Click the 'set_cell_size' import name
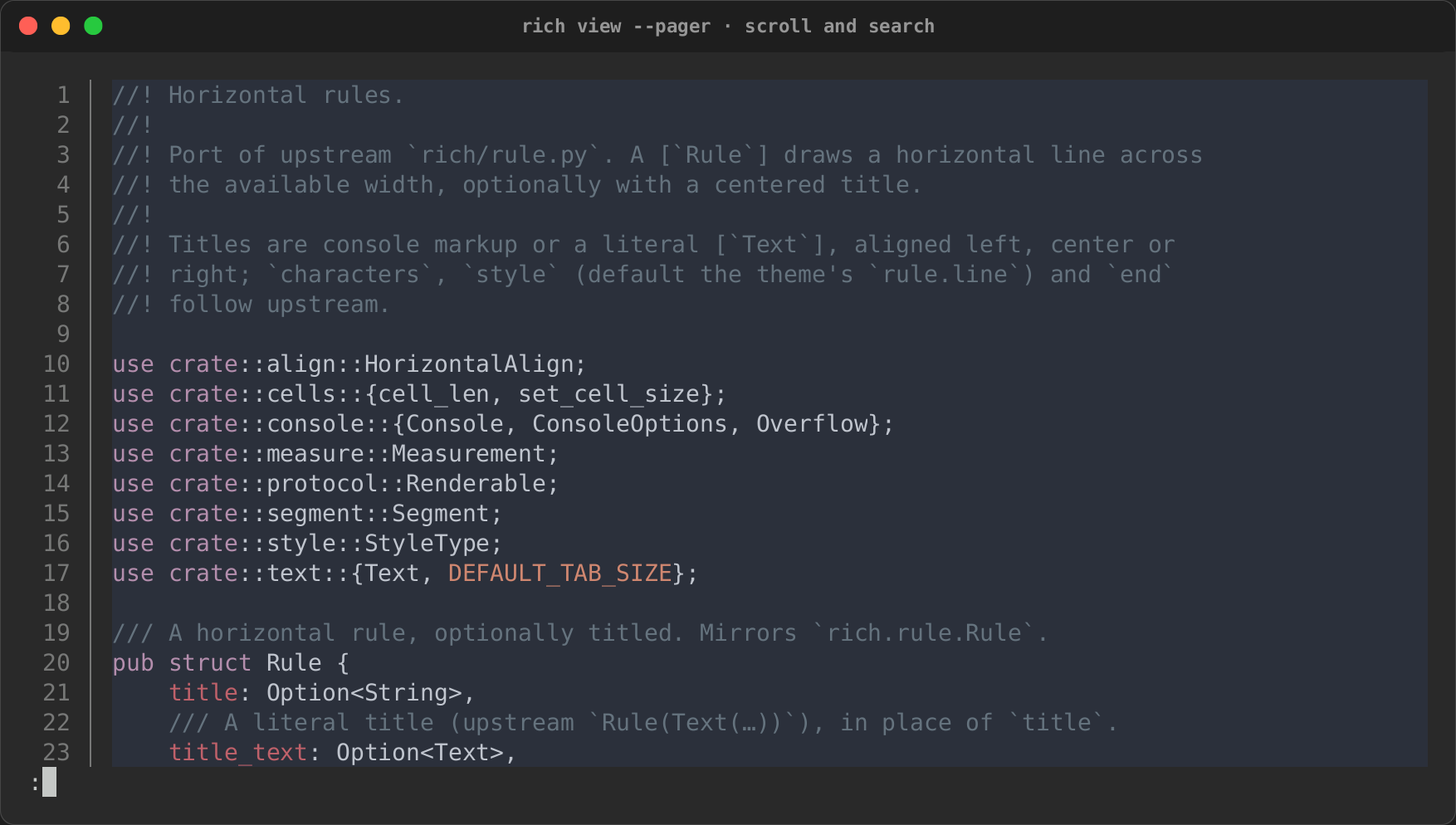This screenshot has height=825, width=1456. point(608,394)
